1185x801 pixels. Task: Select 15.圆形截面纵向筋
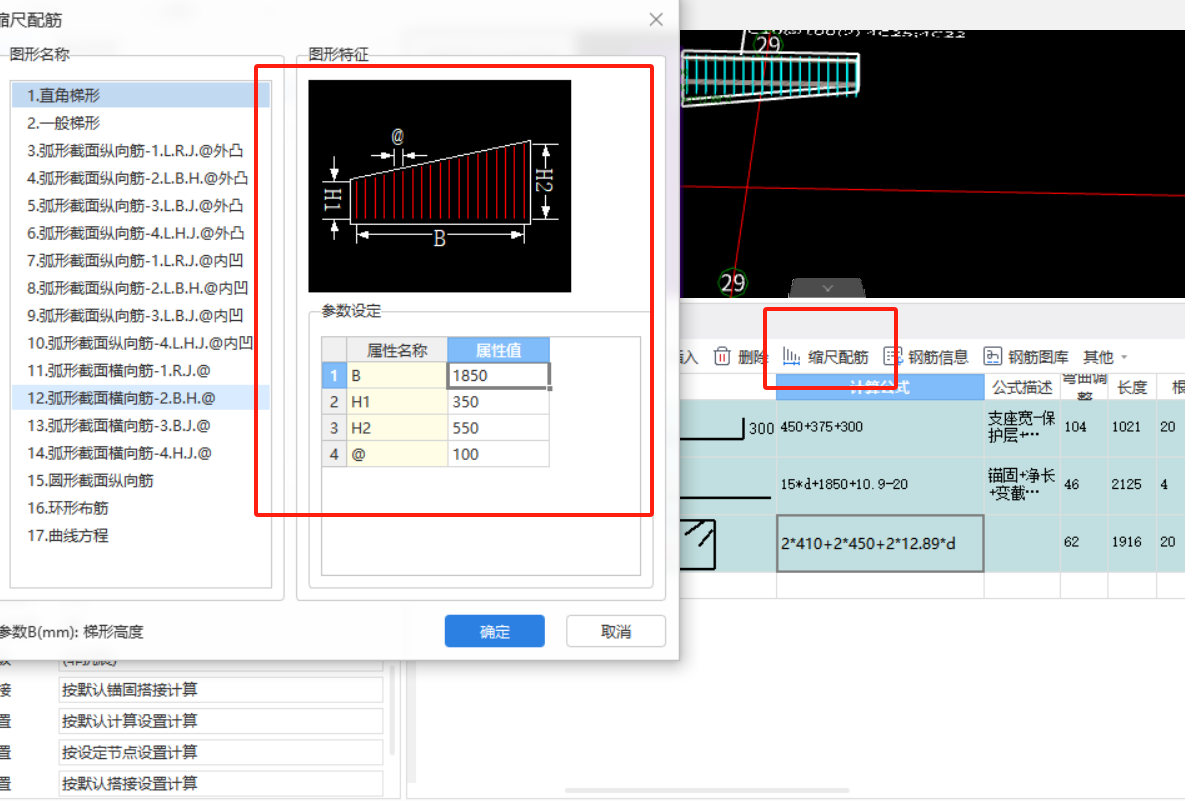point(141,481)
